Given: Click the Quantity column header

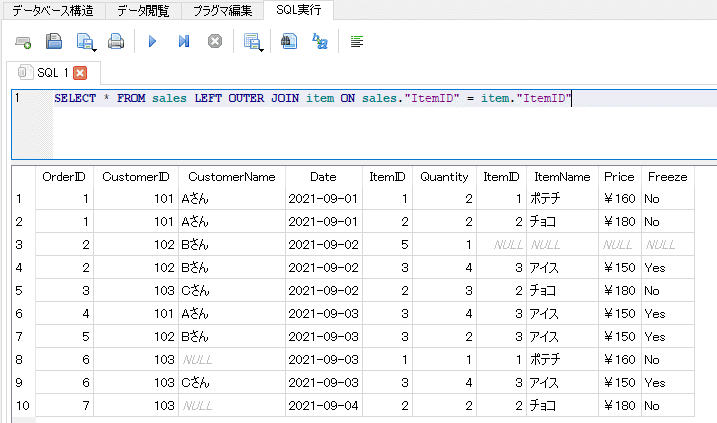Looking at the screenshot, I should (x=444, y=177).
